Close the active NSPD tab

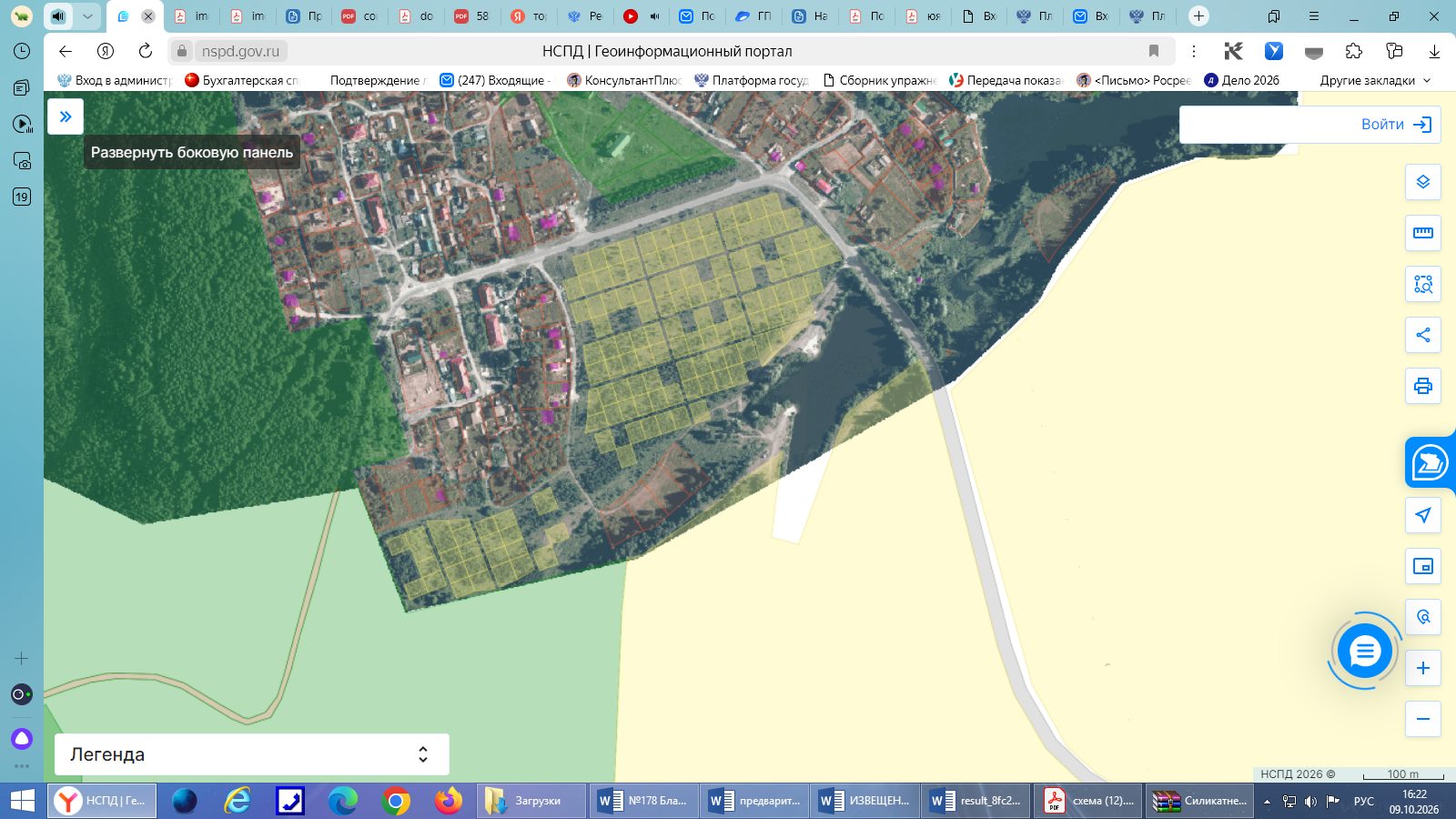(x=148, y=16)
